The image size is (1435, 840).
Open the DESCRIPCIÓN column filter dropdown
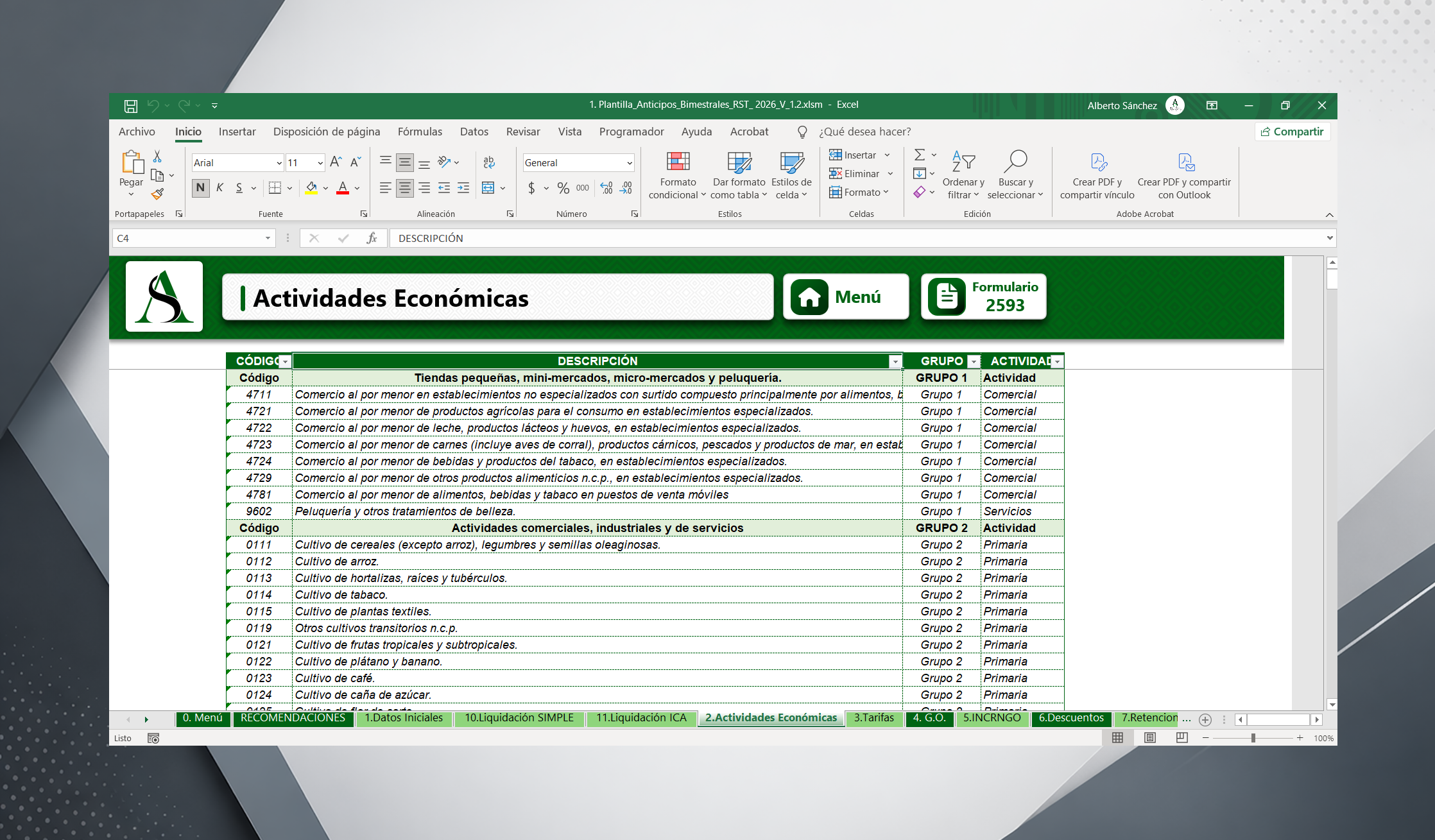click(895, 362)
